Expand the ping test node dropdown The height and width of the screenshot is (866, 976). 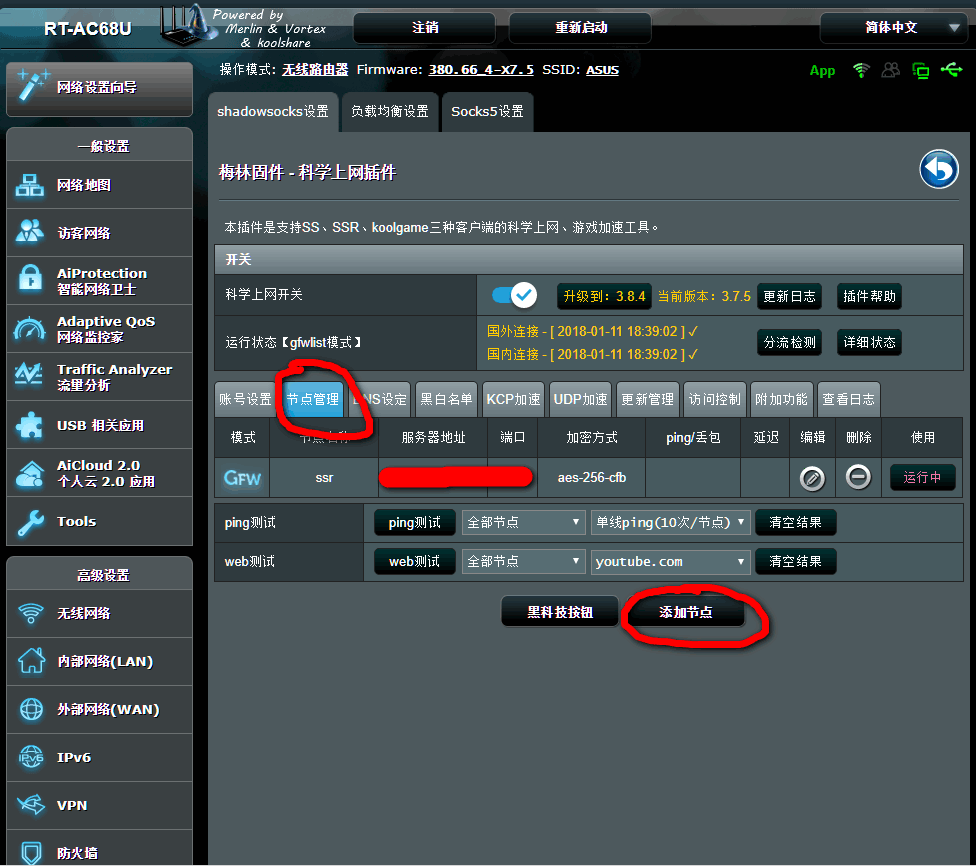point(524,522)
